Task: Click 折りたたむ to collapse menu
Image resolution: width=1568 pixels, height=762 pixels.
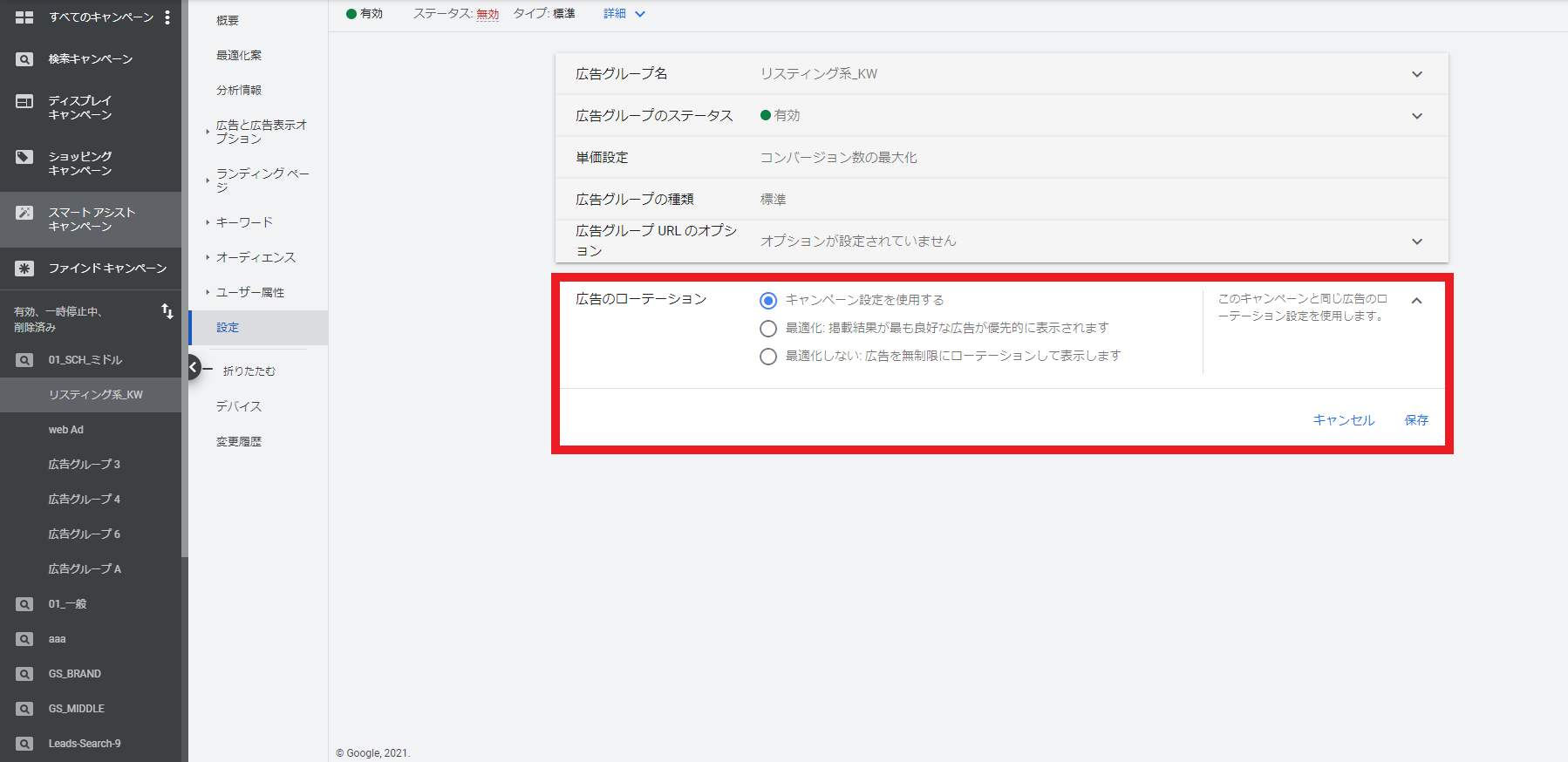Action: [x=249, y=371]
